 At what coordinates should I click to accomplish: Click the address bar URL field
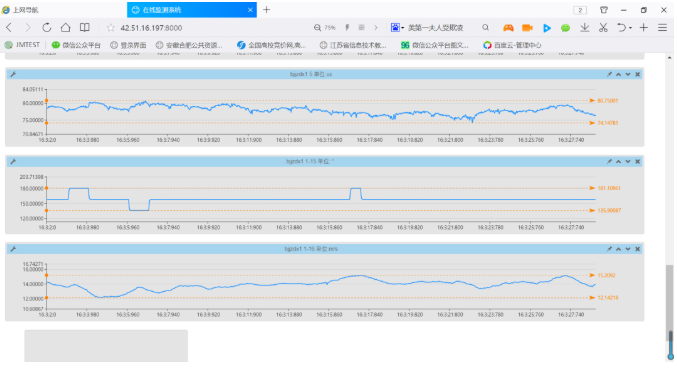coord(207,28)
